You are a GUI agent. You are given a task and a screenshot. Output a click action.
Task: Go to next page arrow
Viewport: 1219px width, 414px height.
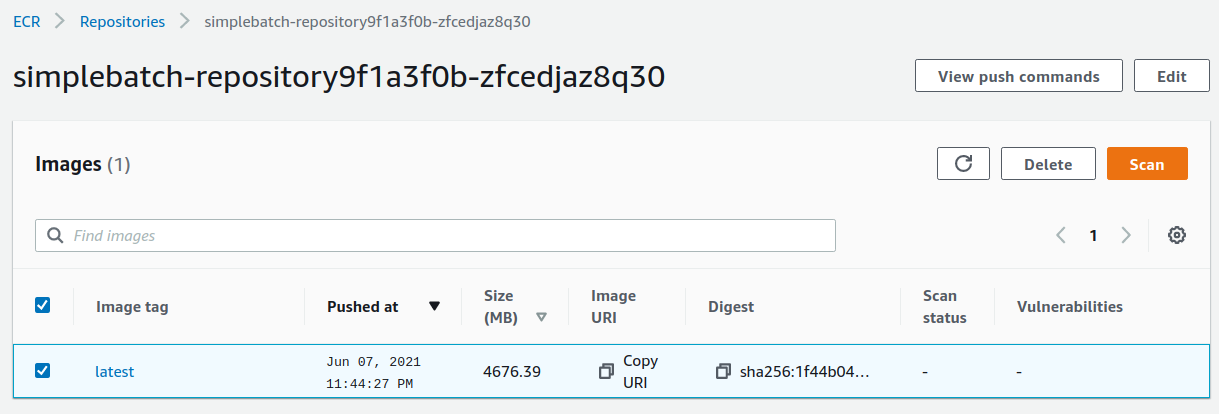point(1126,235)
